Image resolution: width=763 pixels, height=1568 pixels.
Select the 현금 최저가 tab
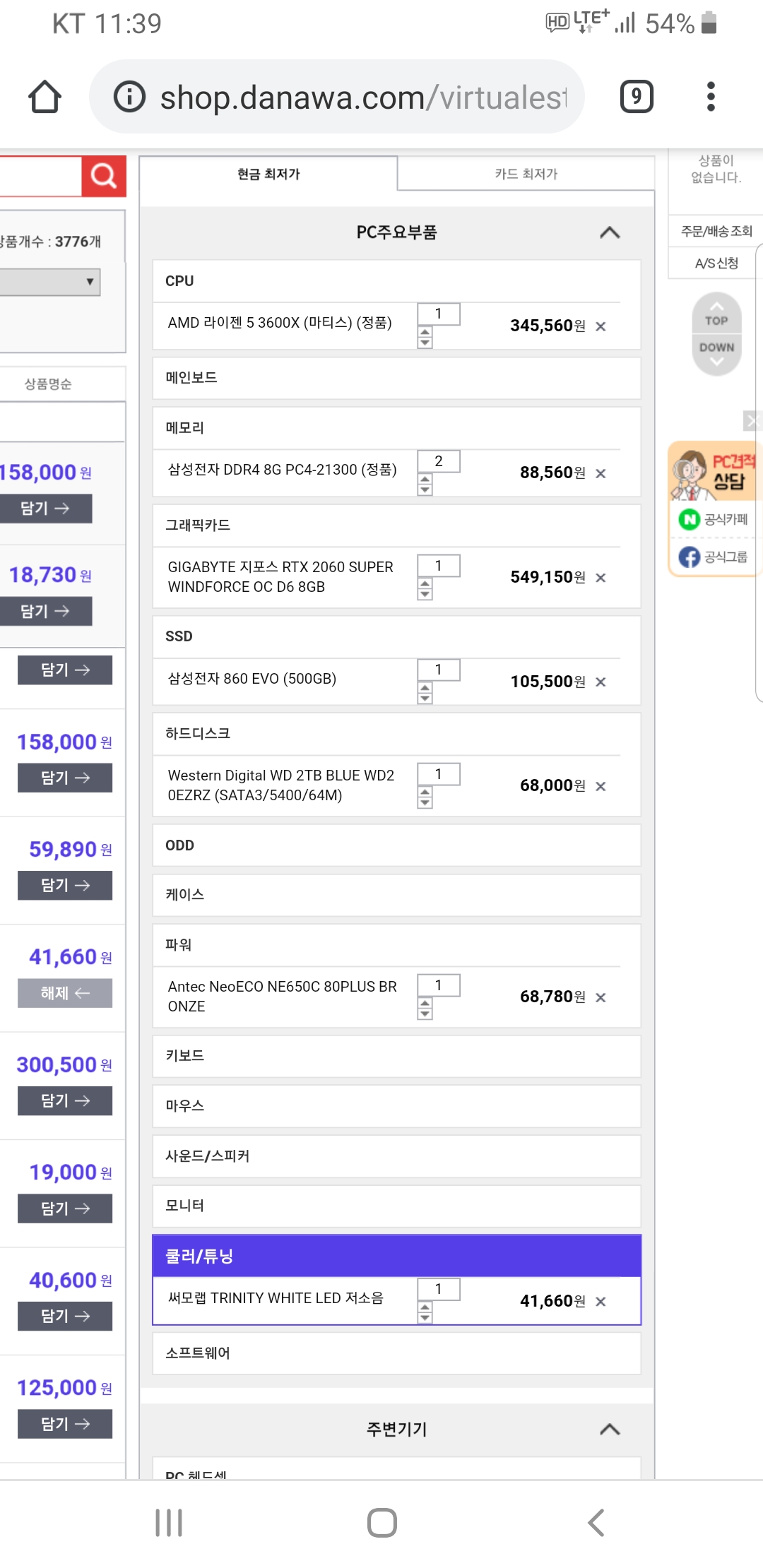point(268,174)
